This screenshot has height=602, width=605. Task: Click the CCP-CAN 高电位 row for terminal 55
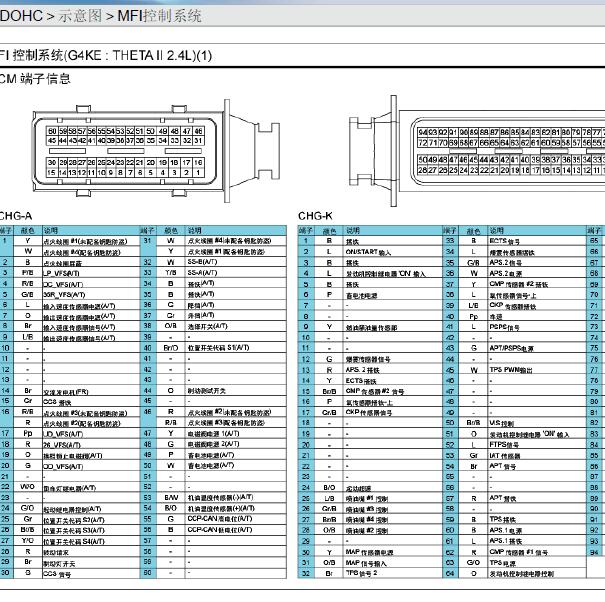pyautogui.click(x=213, y=519)
